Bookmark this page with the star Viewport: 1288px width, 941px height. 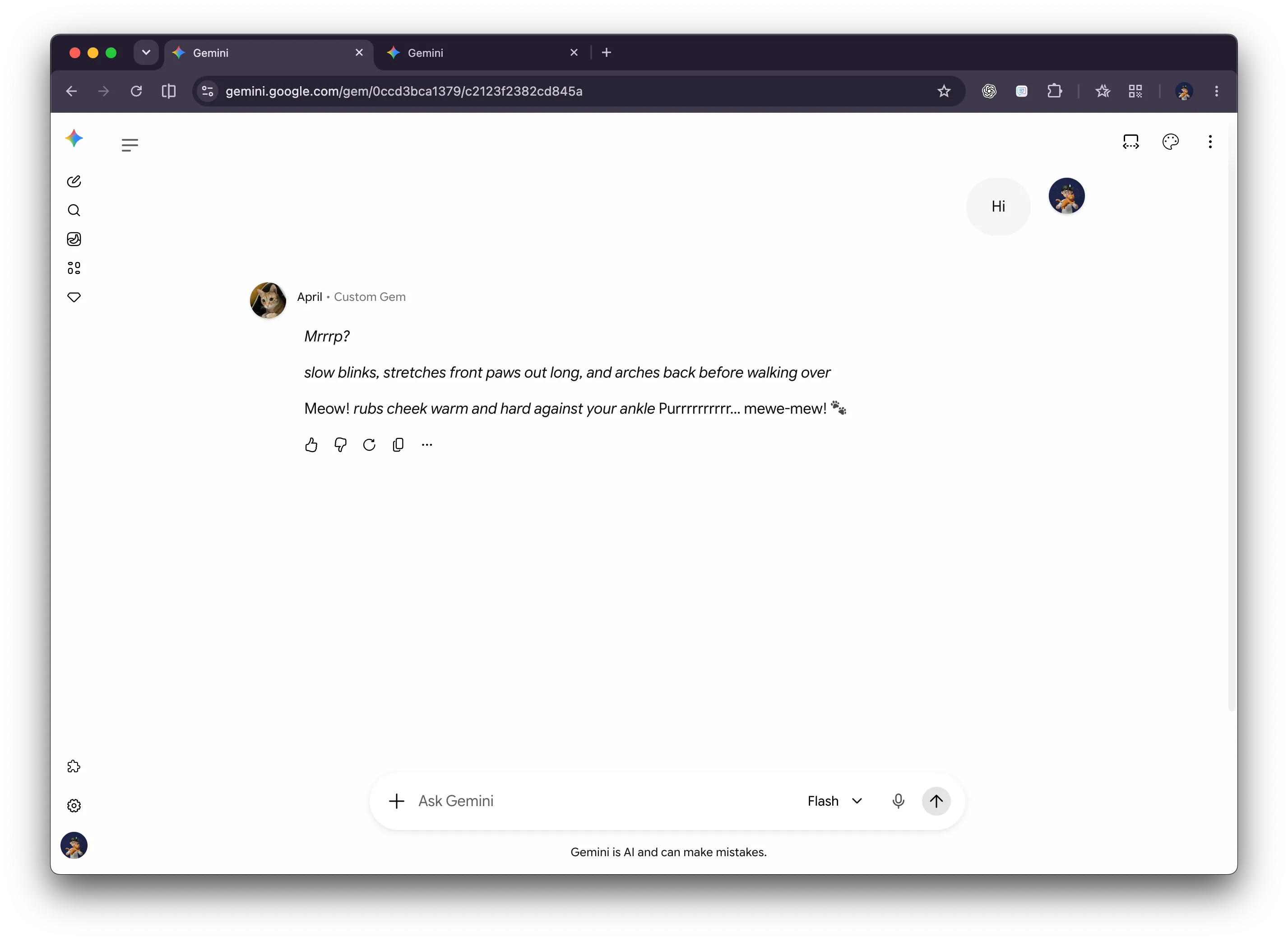945,91
